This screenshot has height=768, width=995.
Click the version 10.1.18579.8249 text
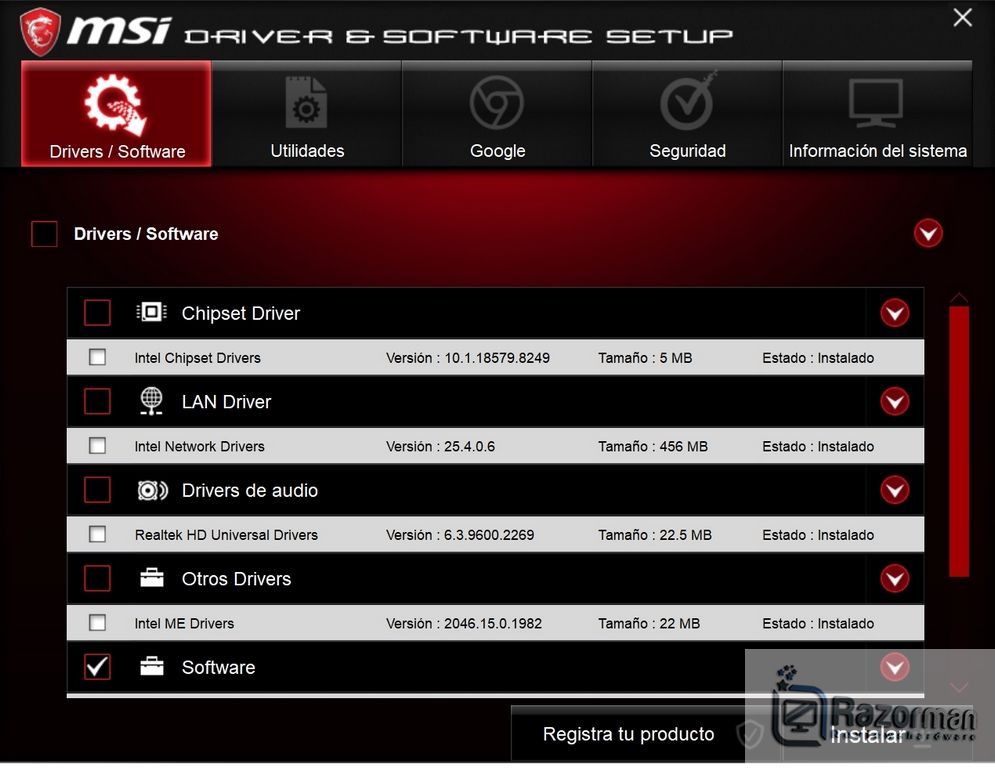(497, 358)
